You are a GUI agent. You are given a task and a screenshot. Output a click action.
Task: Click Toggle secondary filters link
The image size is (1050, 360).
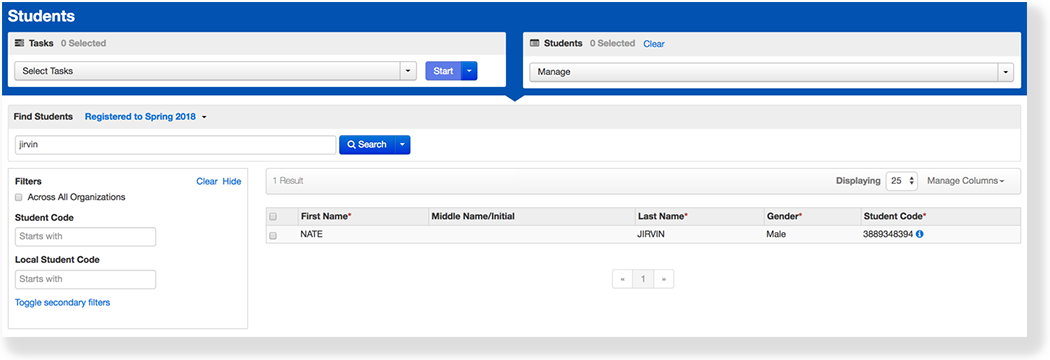coord(62,302)
